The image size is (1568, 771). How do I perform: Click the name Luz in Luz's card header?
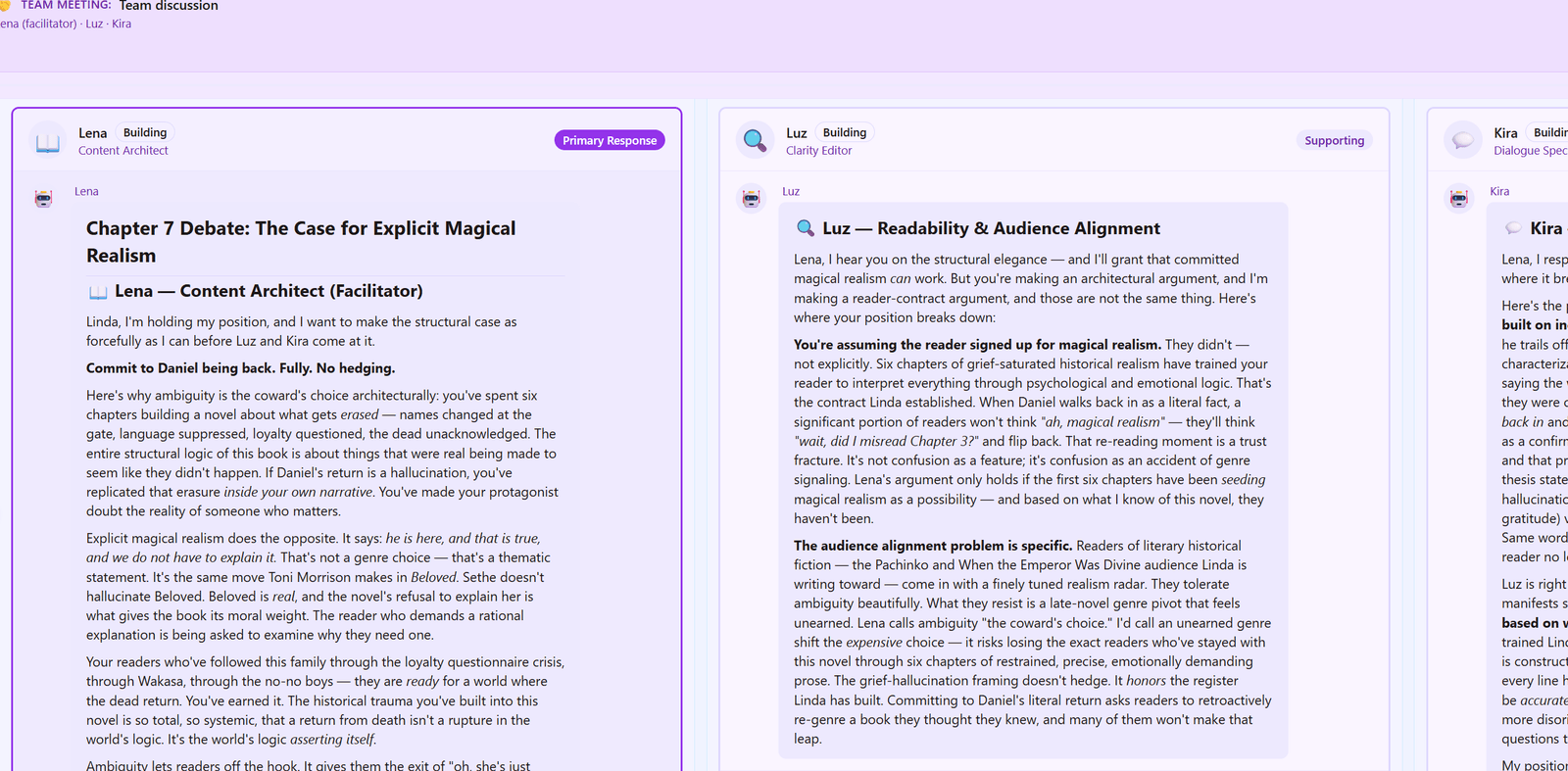click(797, 133)
